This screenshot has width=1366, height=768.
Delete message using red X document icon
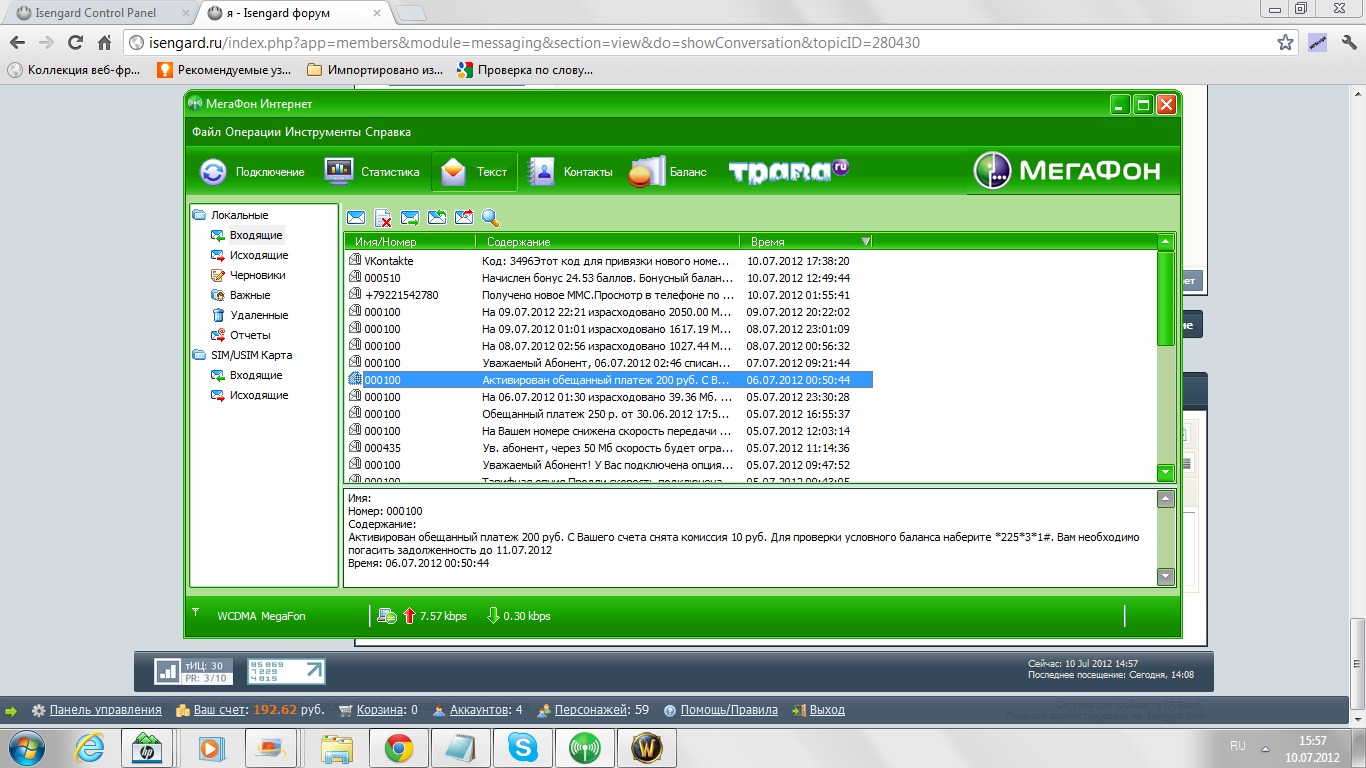pos(383,217)
